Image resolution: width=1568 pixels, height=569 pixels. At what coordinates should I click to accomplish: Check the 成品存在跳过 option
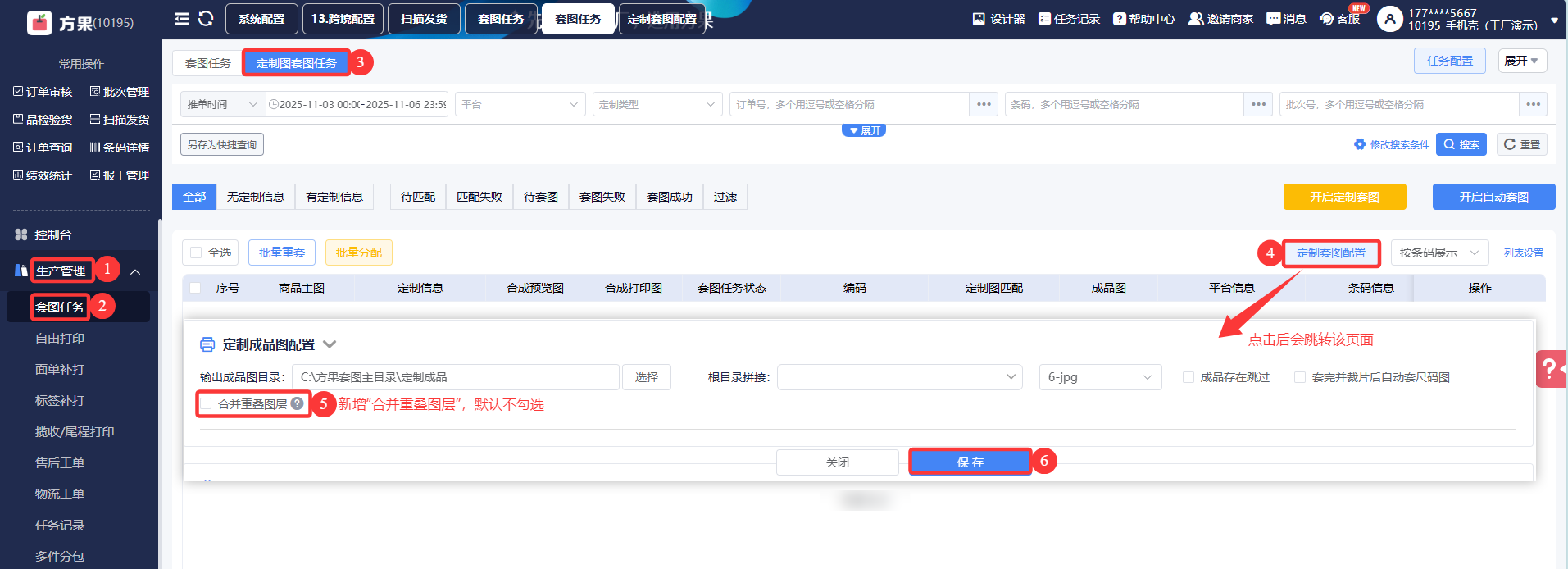(1188, 377)
